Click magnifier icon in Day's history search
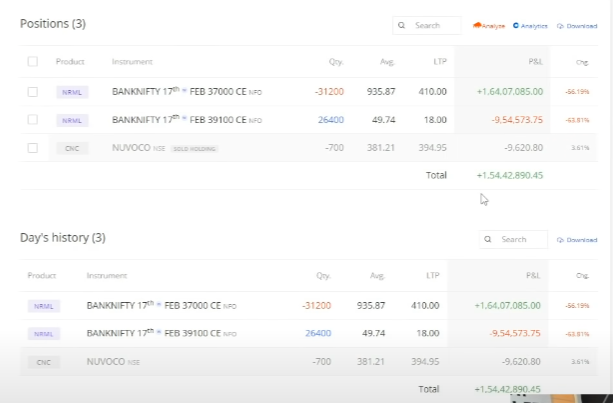Image resolution: width=613 pixels, height=403 pixels. pyautogui.click(x=488, y=239)
